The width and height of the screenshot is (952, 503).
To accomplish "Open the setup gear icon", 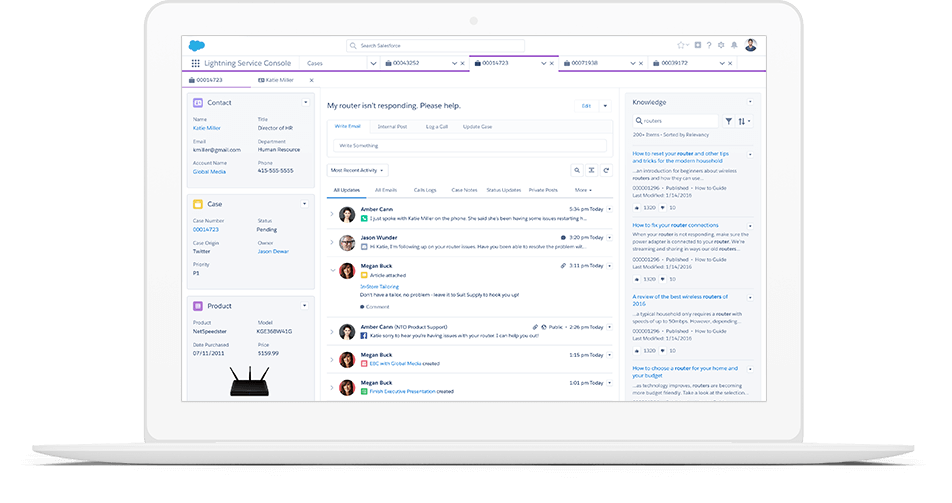I will 721,45.
